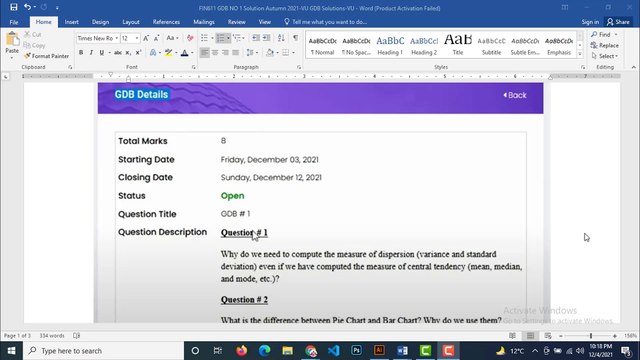This screenshot has width=640, height=360.
Task: Clear all formatting from the selection
Action: (x=190, y=38)
